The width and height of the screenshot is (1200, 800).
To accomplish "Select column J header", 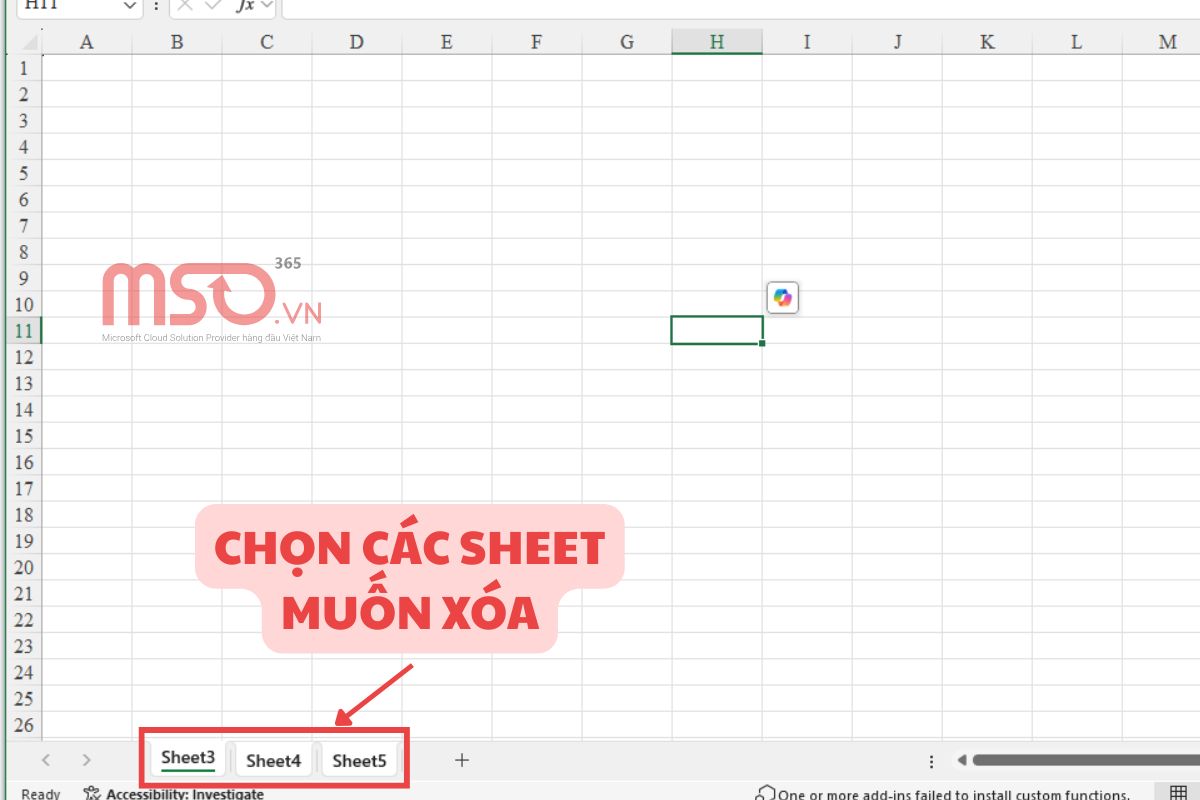I will pyautogui.click(x=896, y=42).
